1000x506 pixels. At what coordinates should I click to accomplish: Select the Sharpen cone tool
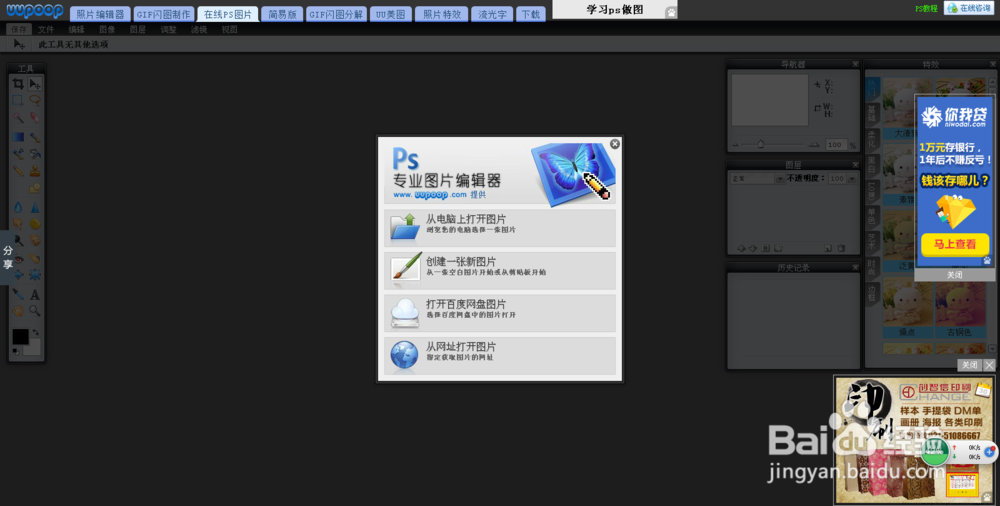point(34,207)
